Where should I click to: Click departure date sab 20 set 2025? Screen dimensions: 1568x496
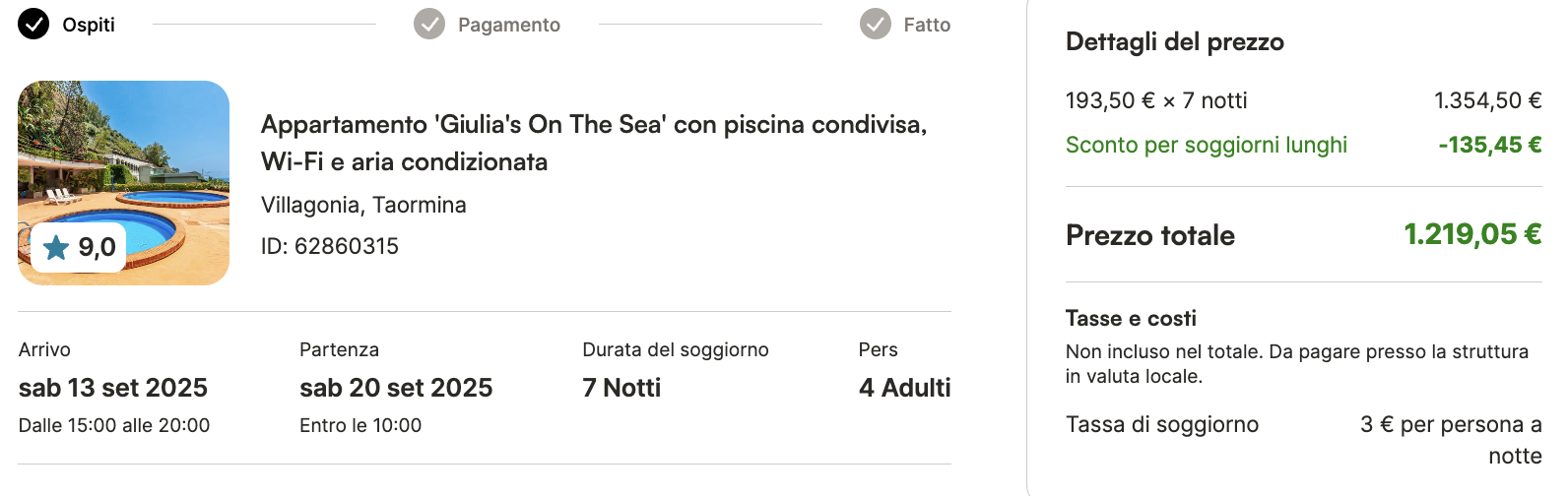pos(396,388)
